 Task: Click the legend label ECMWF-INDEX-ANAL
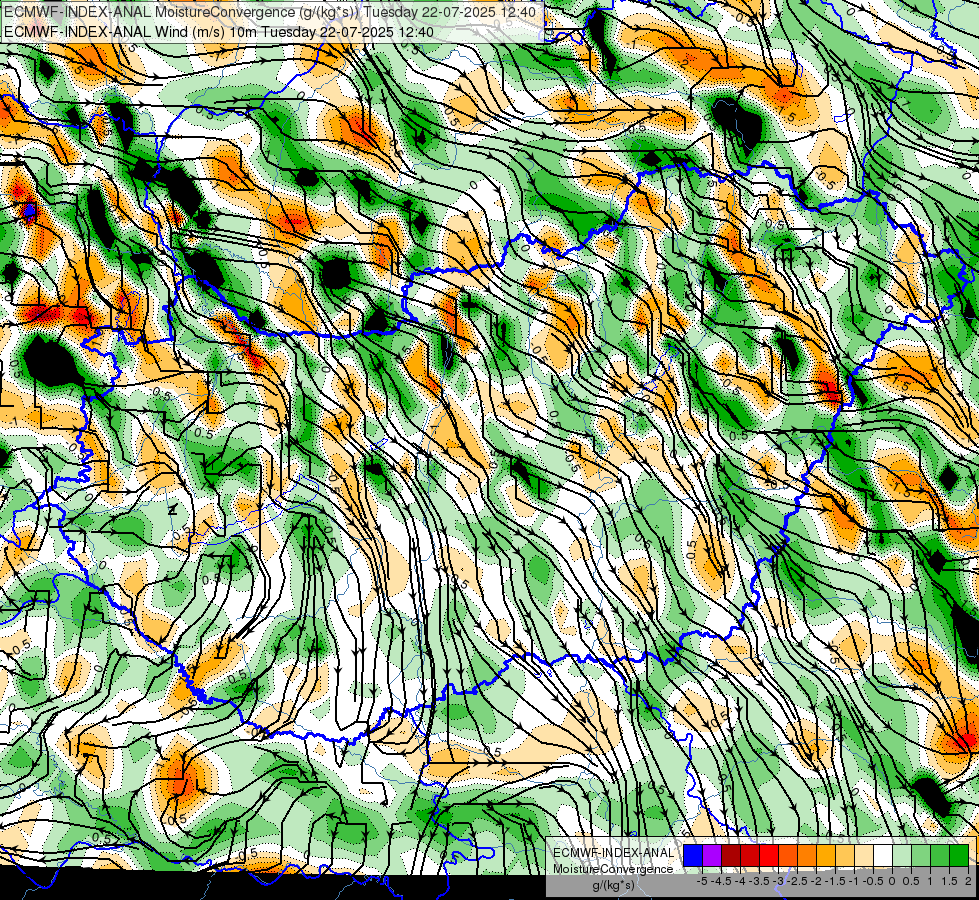tap(614, 853)
